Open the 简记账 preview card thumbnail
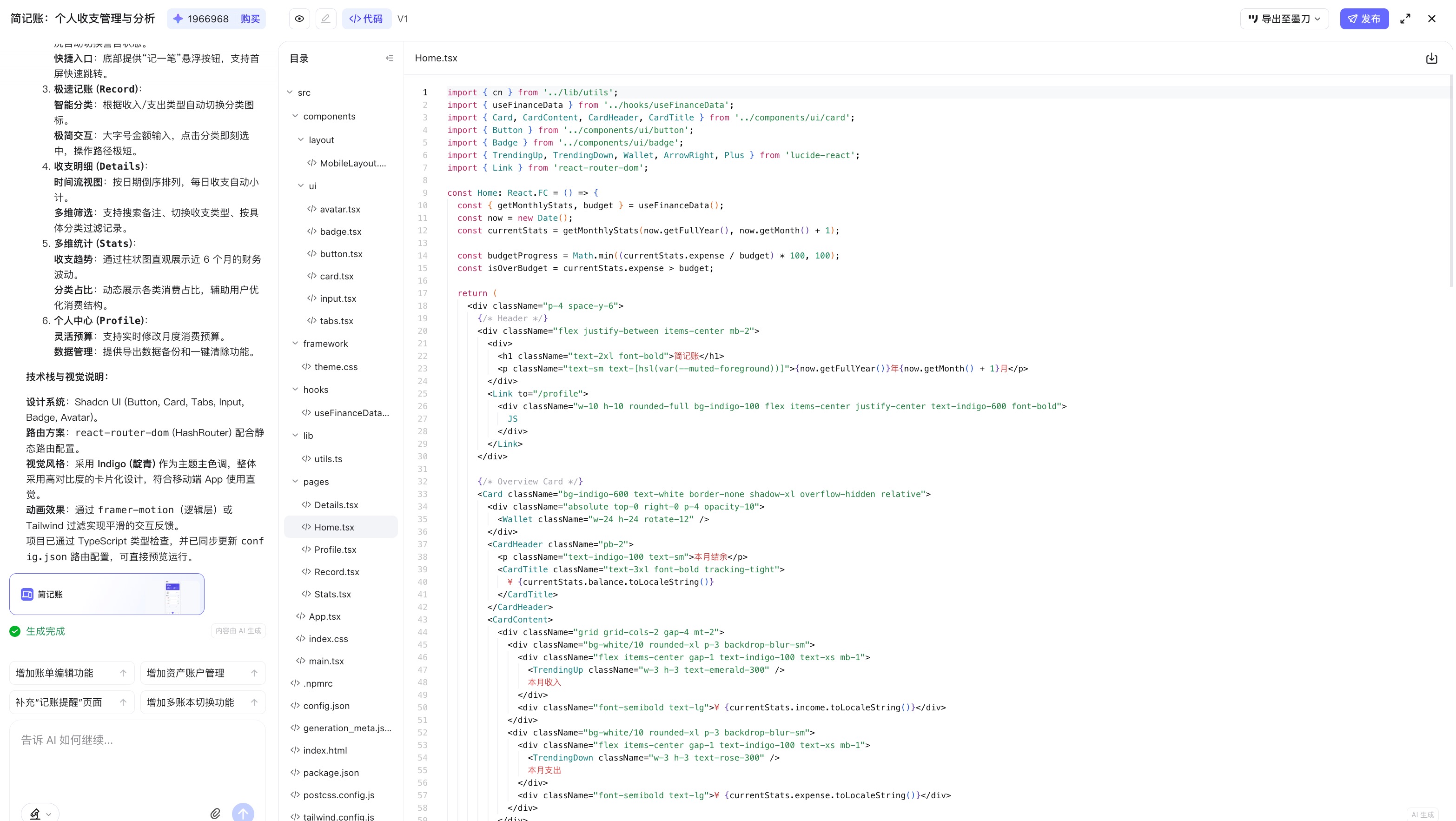This screenshot has height=821, width=1456. (x=107, y=594)
